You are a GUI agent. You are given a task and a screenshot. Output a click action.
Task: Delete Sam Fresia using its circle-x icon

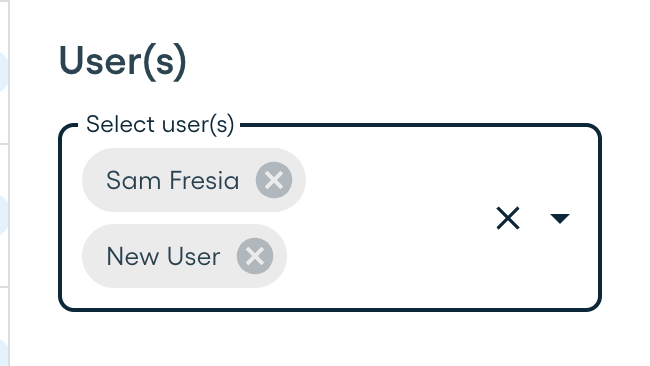274,180
